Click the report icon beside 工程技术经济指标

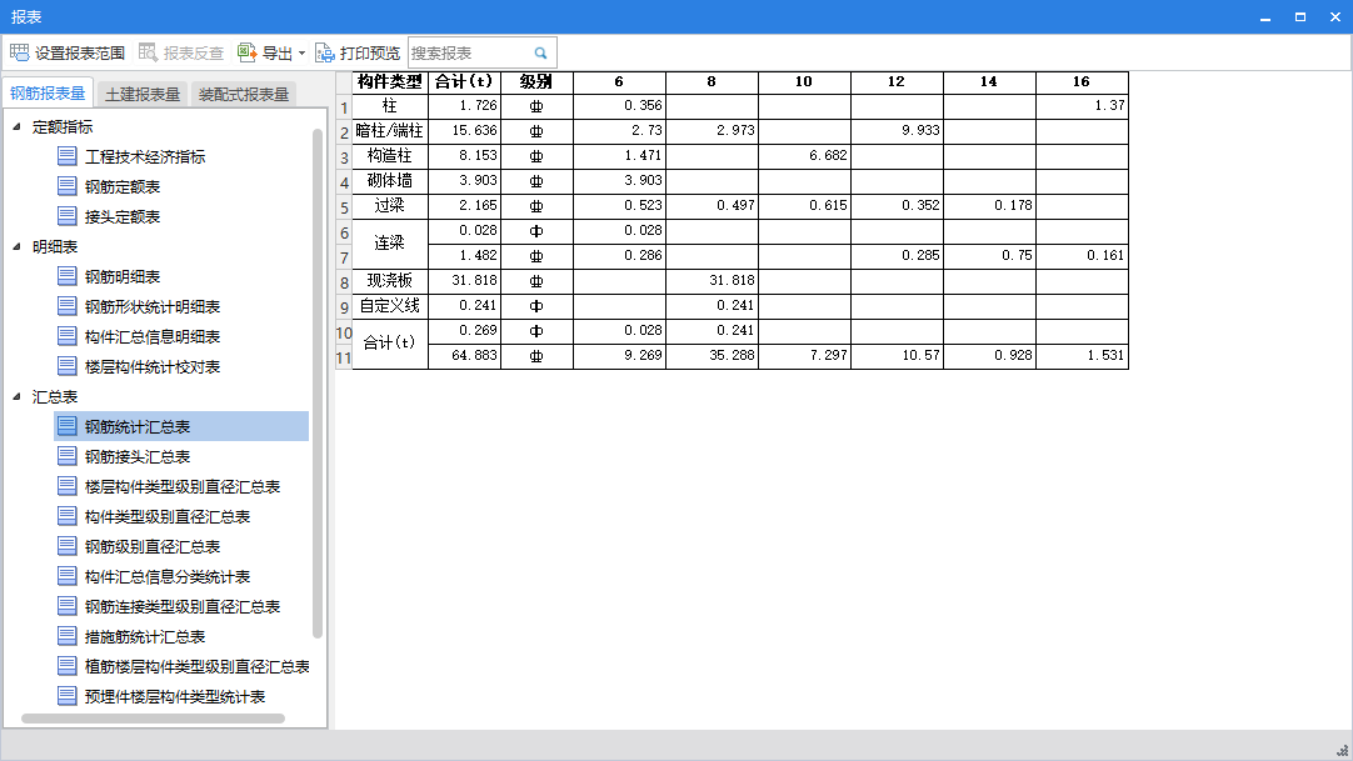point(67,156)
